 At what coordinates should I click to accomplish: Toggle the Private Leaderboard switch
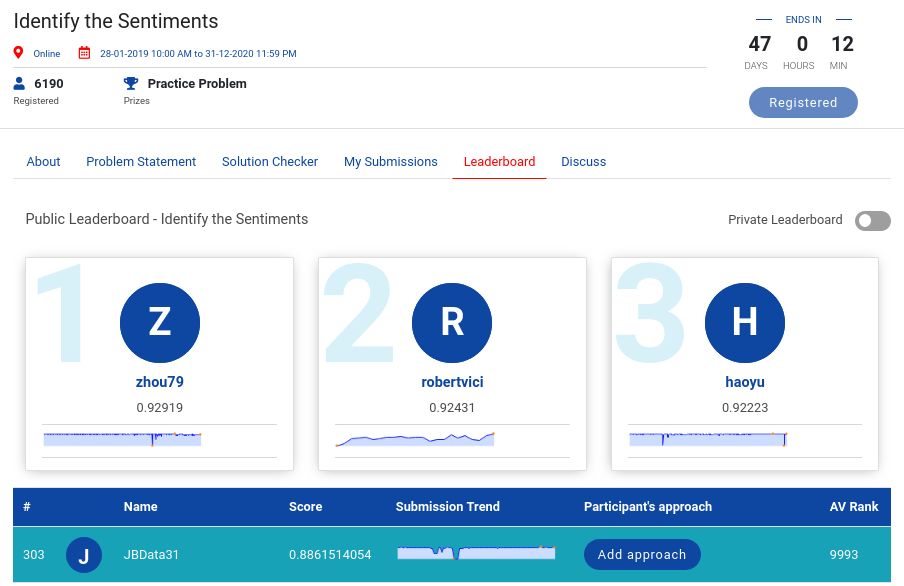click(872, 220)
